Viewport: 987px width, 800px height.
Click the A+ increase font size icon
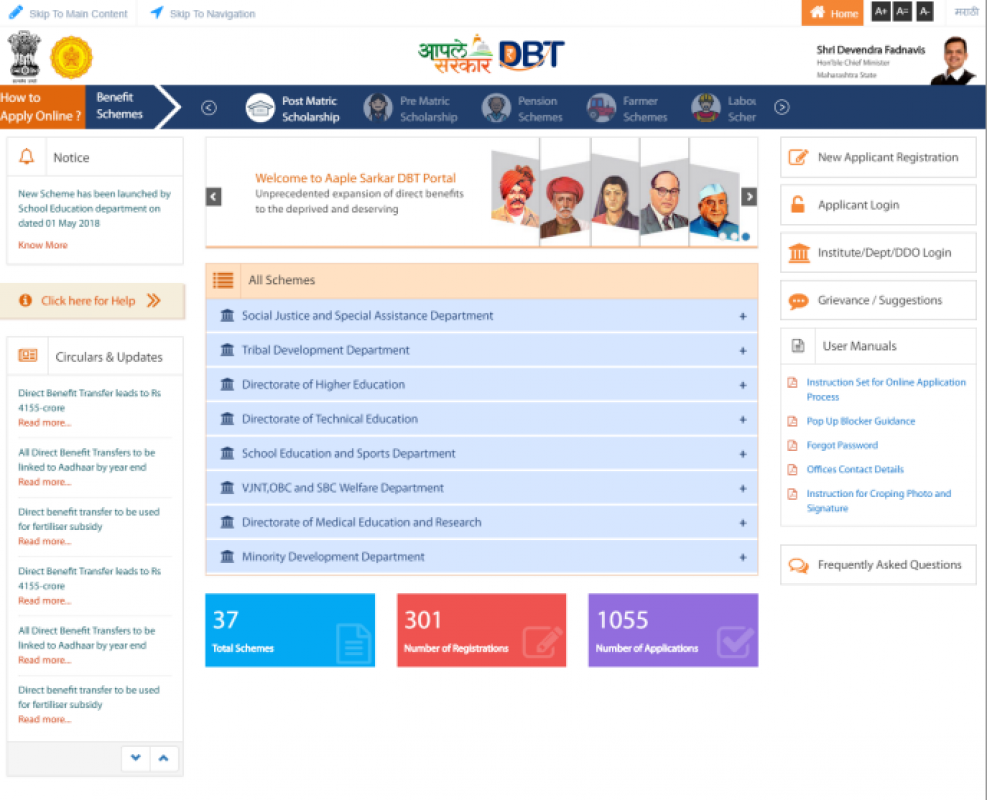point(880,12)
